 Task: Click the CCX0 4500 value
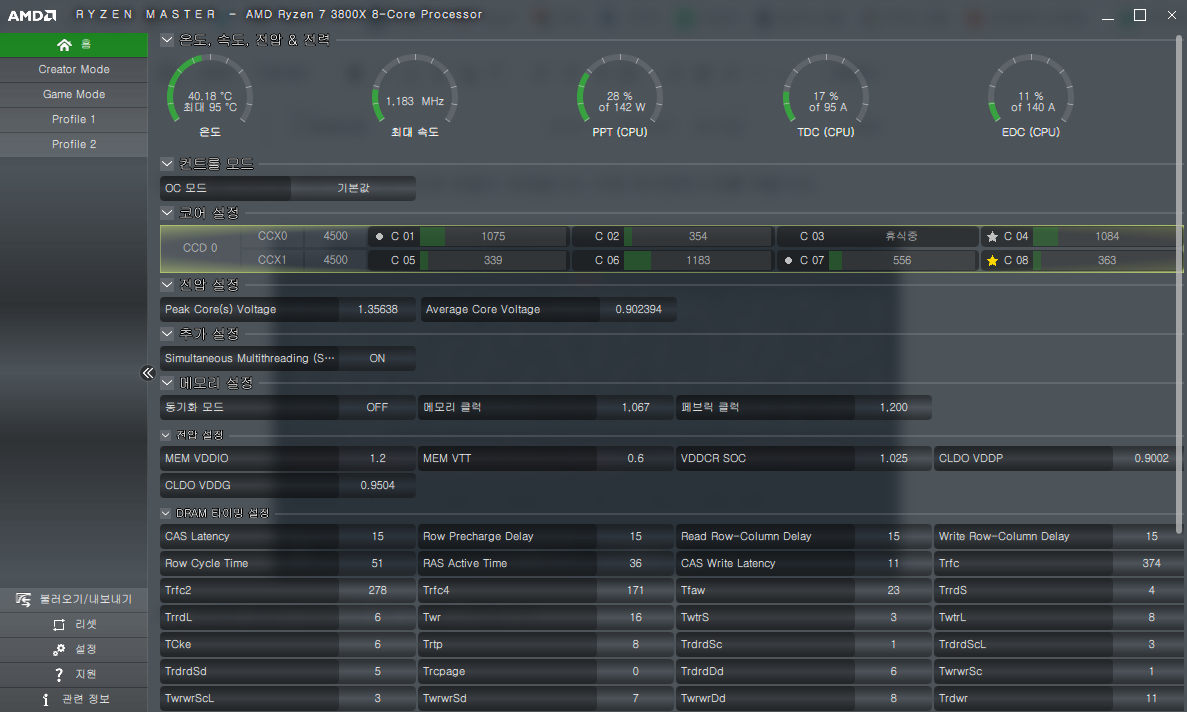coord(335,236)
